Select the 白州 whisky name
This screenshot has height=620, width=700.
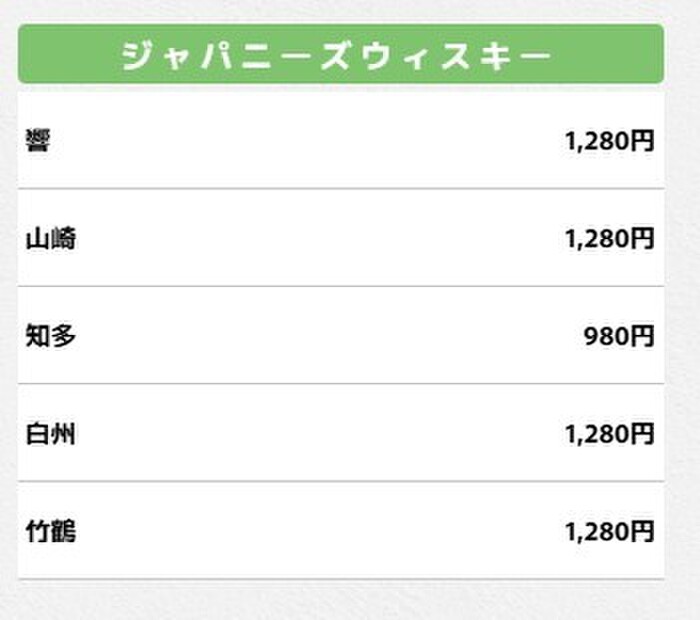pyautogui.click(x=50, y=433)
